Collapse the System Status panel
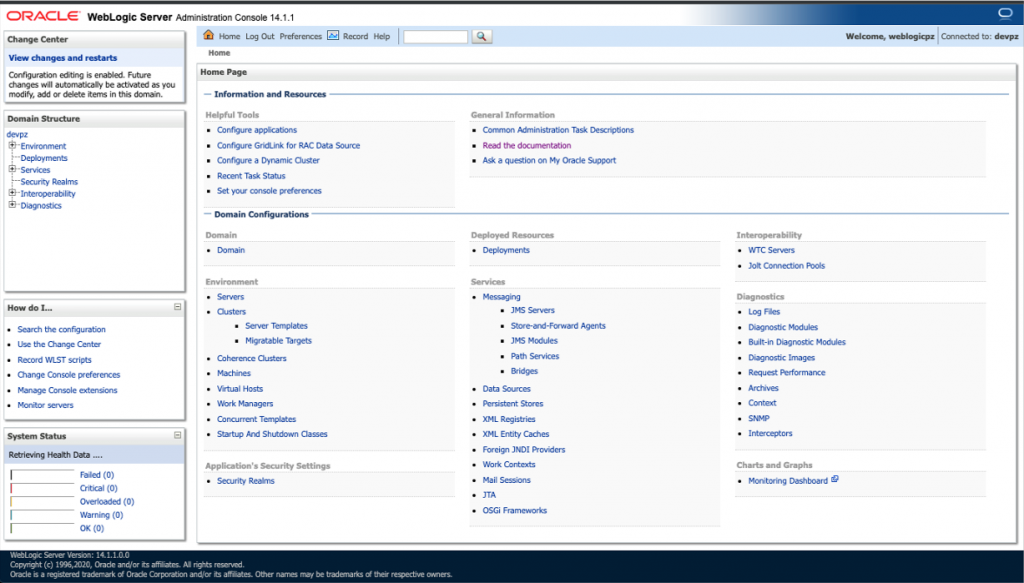1024x583 pixels. [177, 435]
